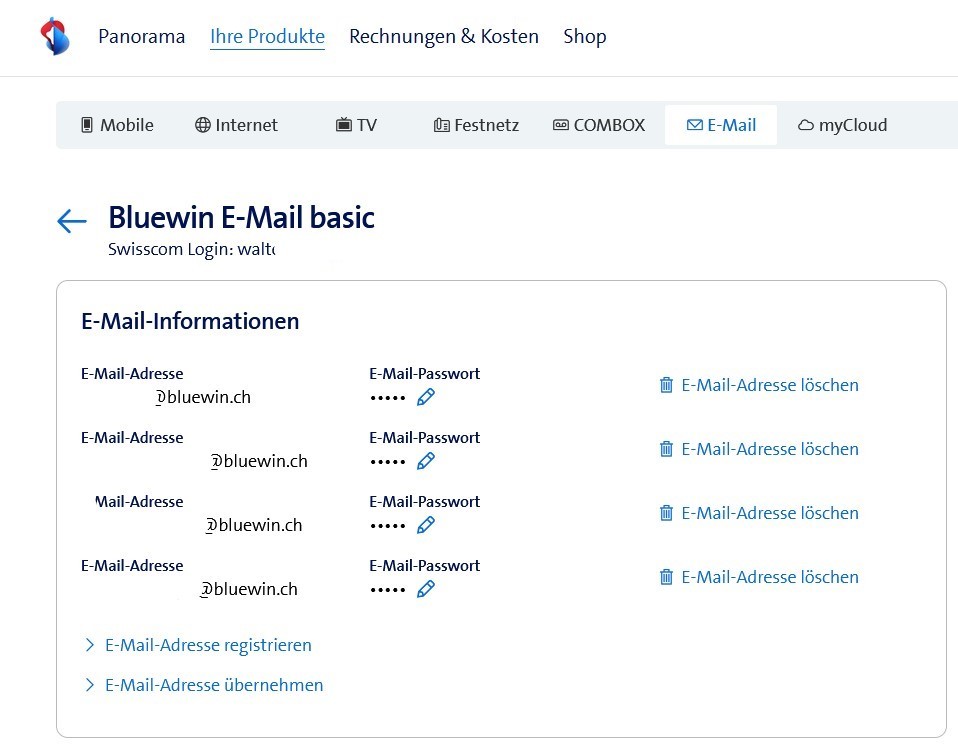Screen dimensions: 958x744
Task: Open the Panorama menu item
Action: [x=141, y=37]
